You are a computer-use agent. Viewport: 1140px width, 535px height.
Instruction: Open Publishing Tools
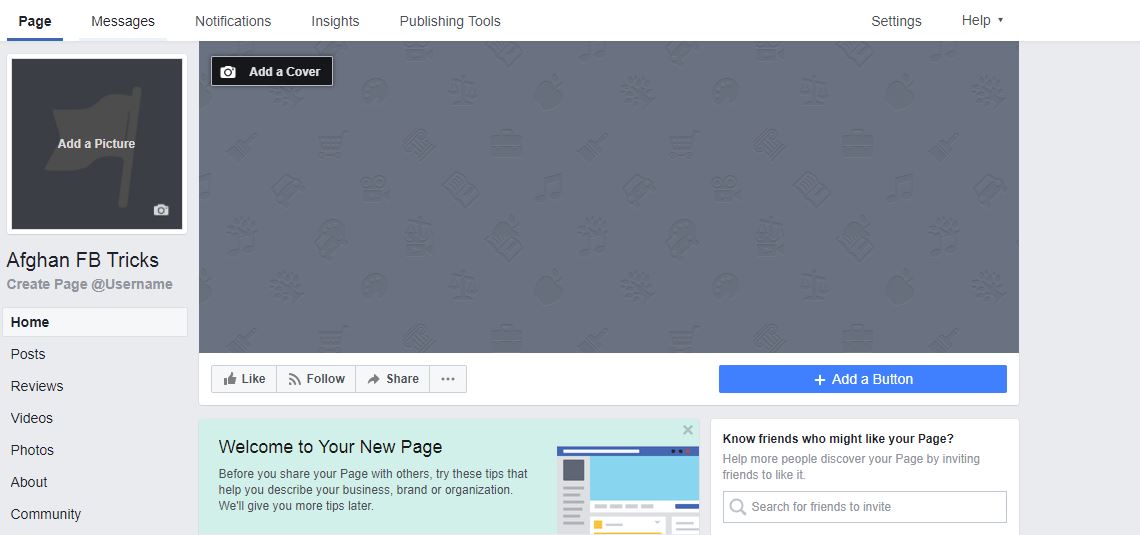[450, 21]
